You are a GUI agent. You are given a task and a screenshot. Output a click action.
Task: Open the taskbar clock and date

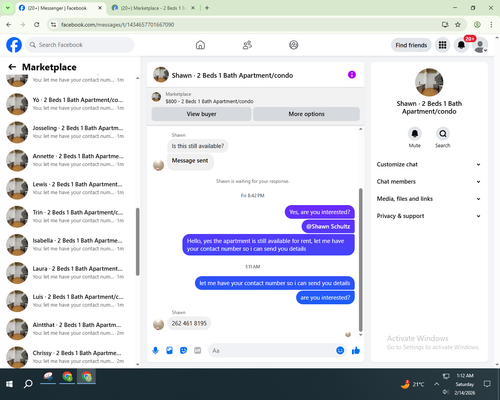click(465, 384)
